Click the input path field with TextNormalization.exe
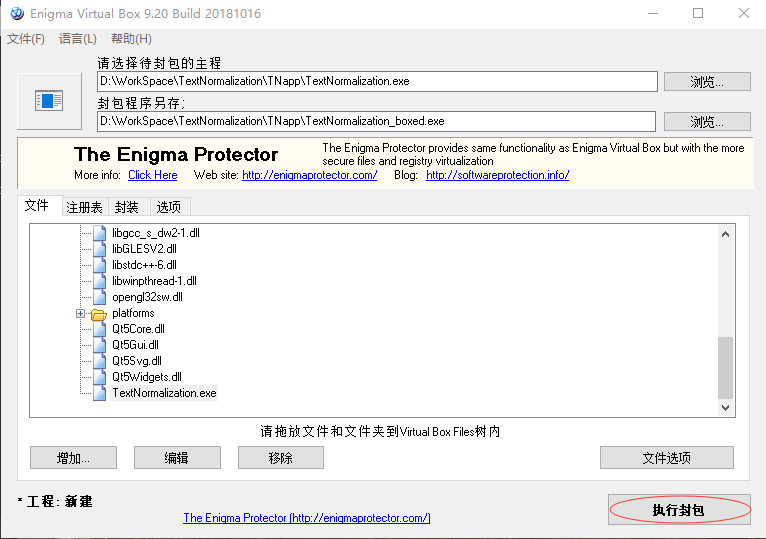 click(x=377, y=81)
